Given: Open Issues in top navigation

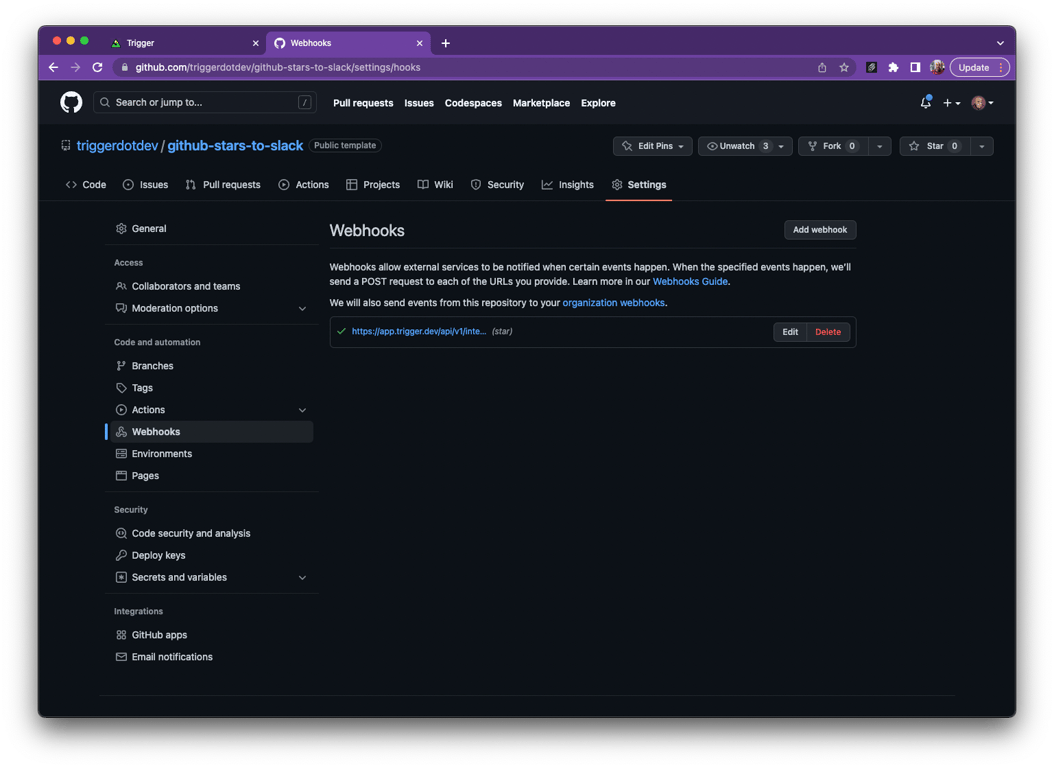Looking at the screenshot, I should (x=419, y=103).
